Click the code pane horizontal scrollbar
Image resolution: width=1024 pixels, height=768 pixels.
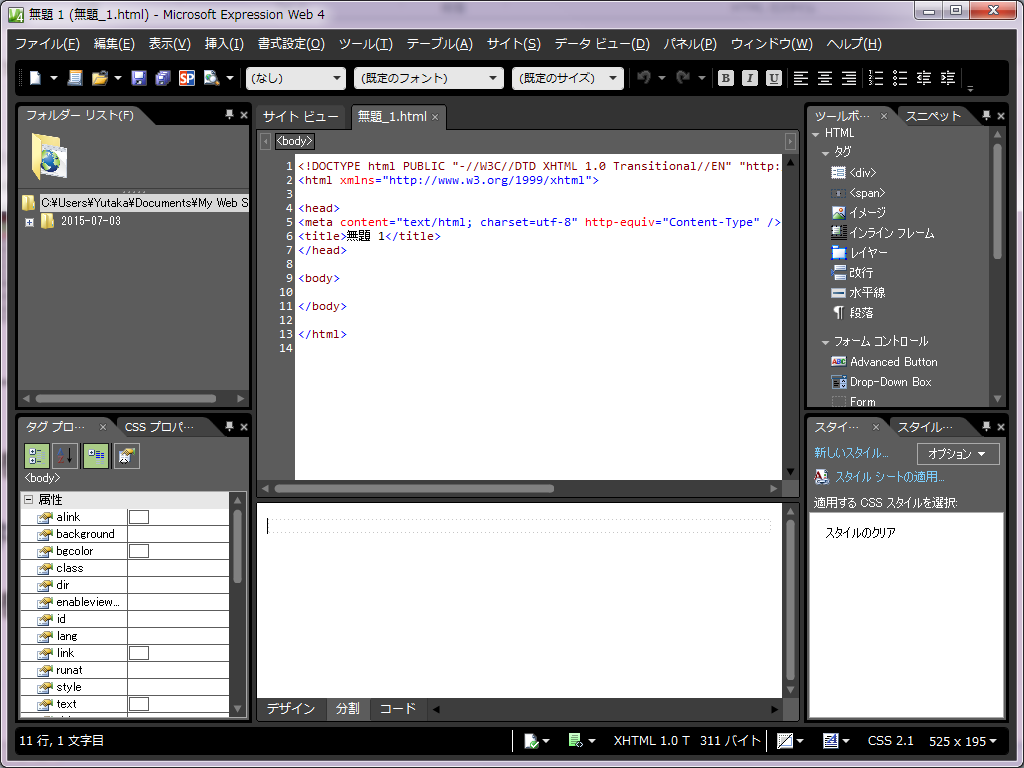pos(414,488)
